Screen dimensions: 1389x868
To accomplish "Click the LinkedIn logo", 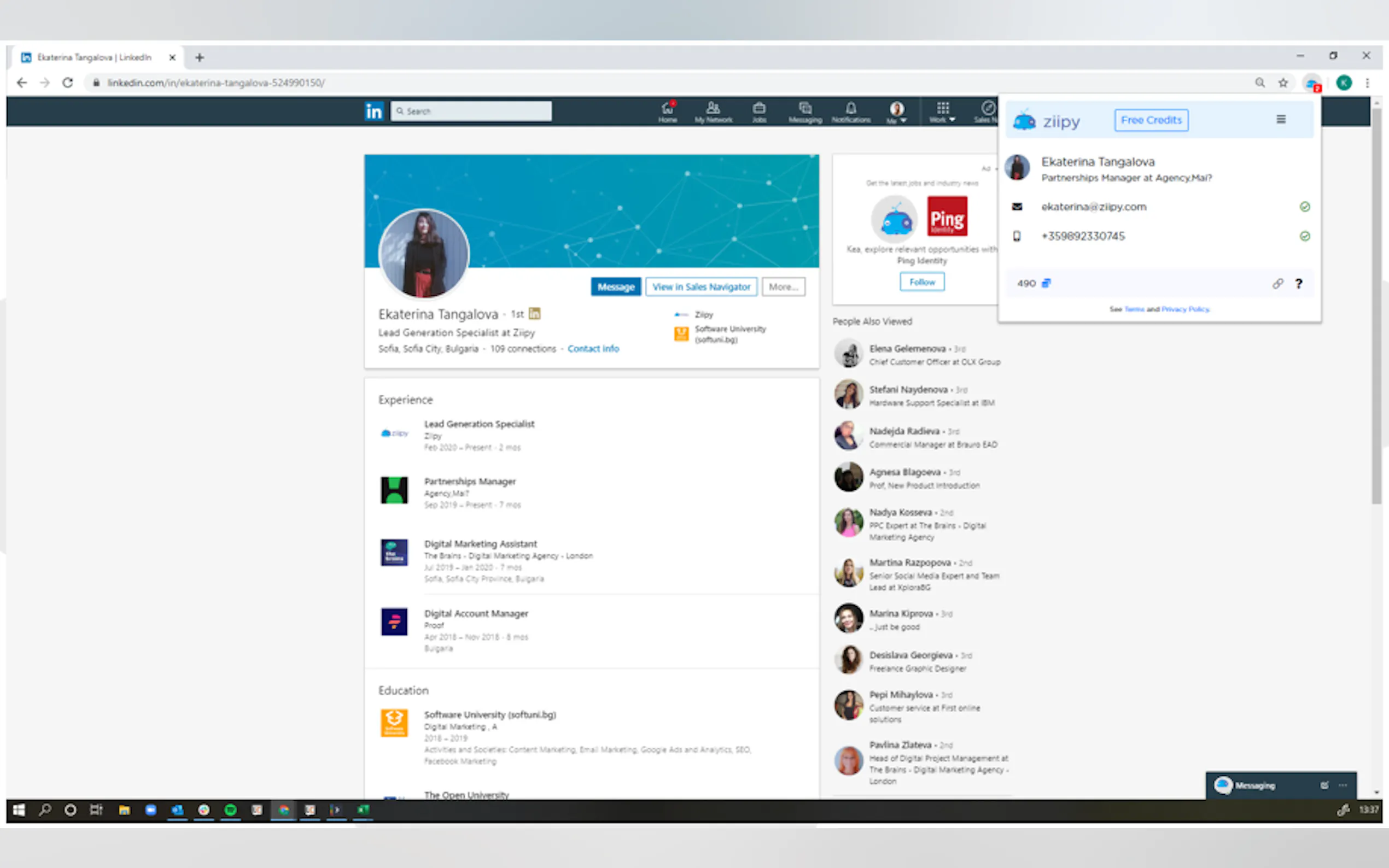I will (x=374, y=111).
